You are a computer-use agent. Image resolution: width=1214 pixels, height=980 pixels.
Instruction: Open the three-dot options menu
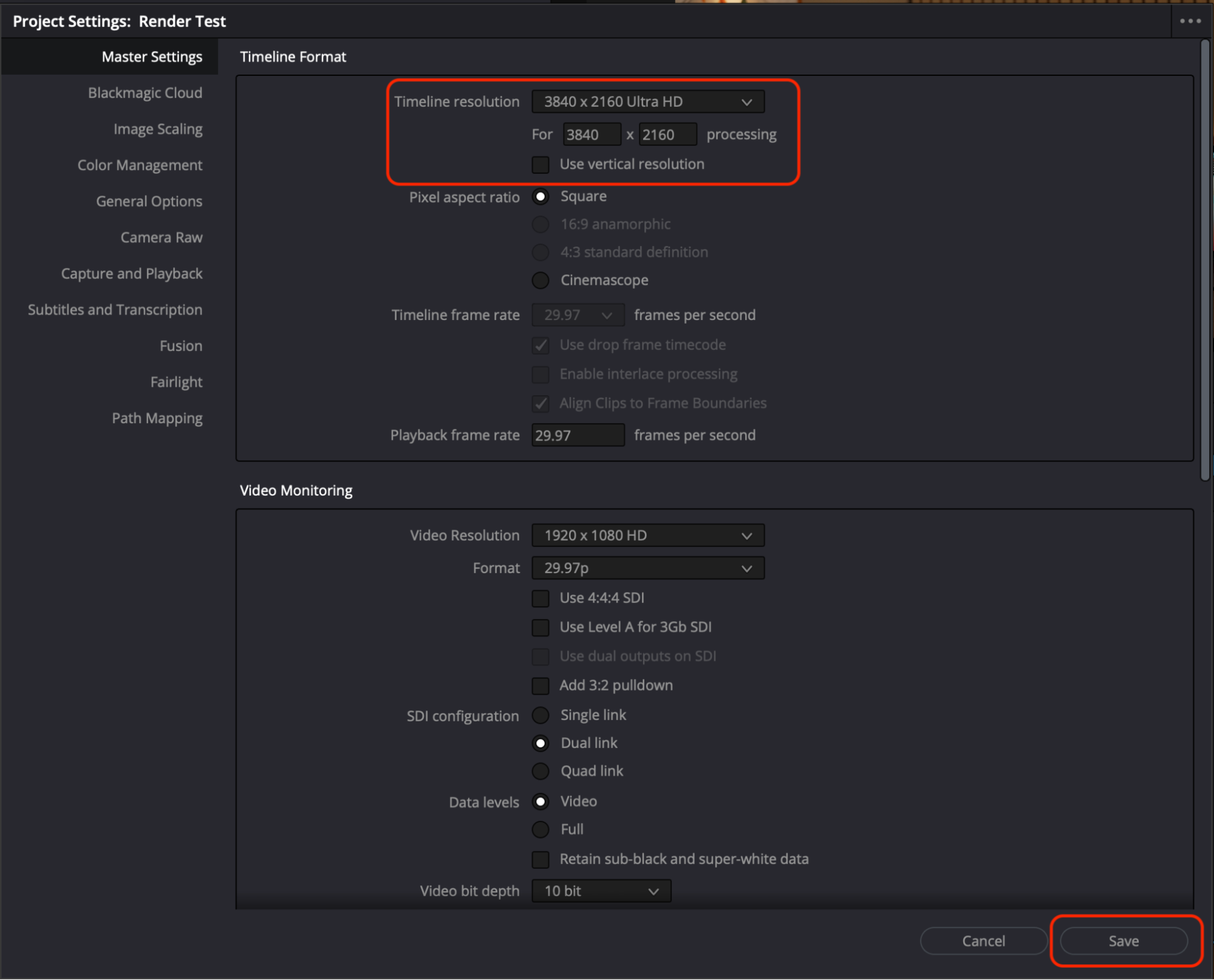pos(1190,21)
